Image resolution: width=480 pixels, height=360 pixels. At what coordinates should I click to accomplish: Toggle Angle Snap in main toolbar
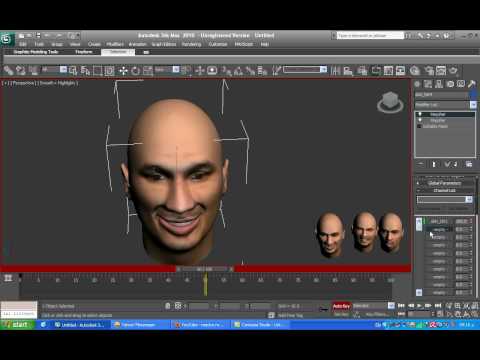[238, 70]
